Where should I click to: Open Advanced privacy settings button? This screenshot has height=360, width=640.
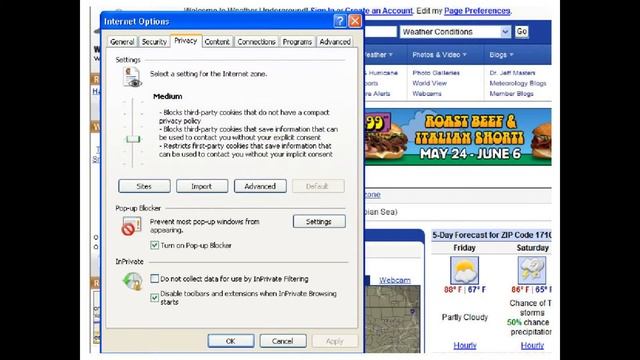pos(260,186)
